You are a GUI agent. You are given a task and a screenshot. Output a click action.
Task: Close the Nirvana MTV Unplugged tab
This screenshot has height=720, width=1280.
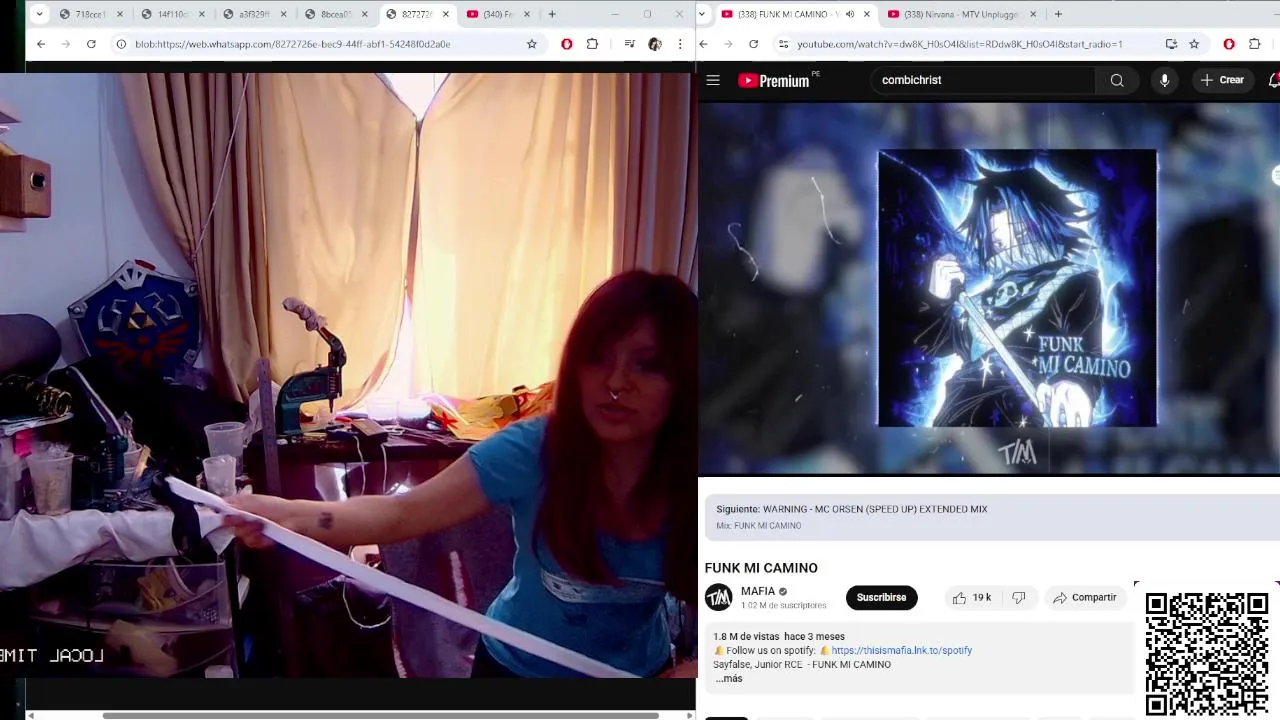click(1033, 14)
